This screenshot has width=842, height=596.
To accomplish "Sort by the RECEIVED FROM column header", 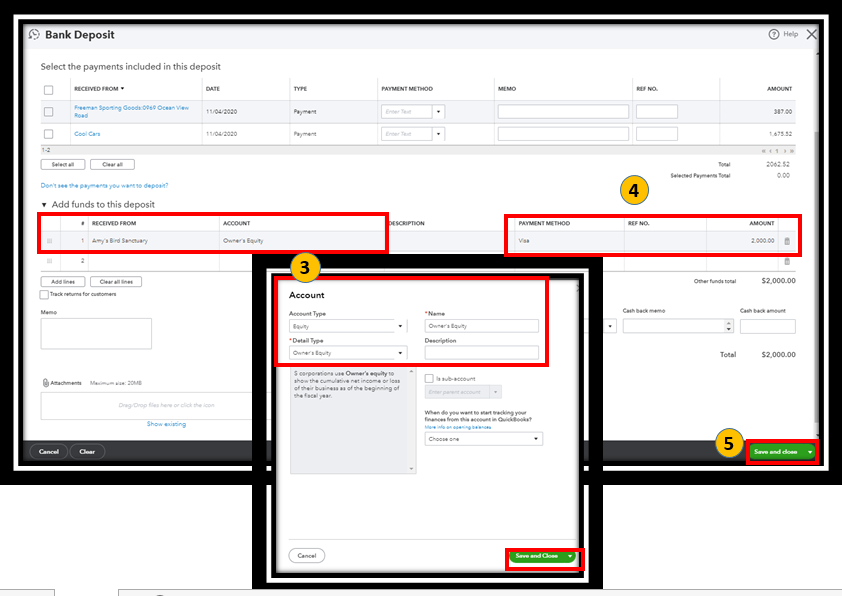I will [x=99, y=89].
